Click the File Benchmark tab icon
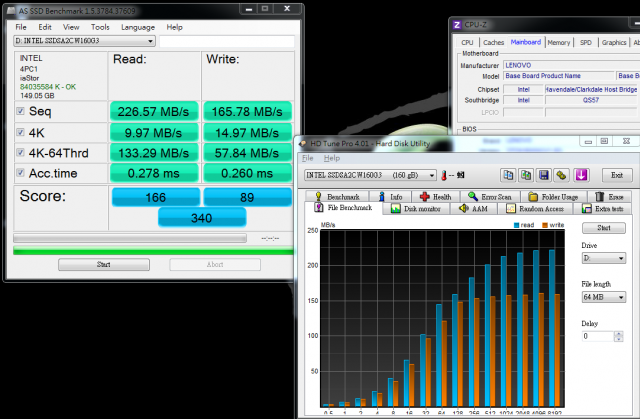Image resolution: width=640 pixels, height=419 pixels. pyautogui.click(x=319, y=207)
